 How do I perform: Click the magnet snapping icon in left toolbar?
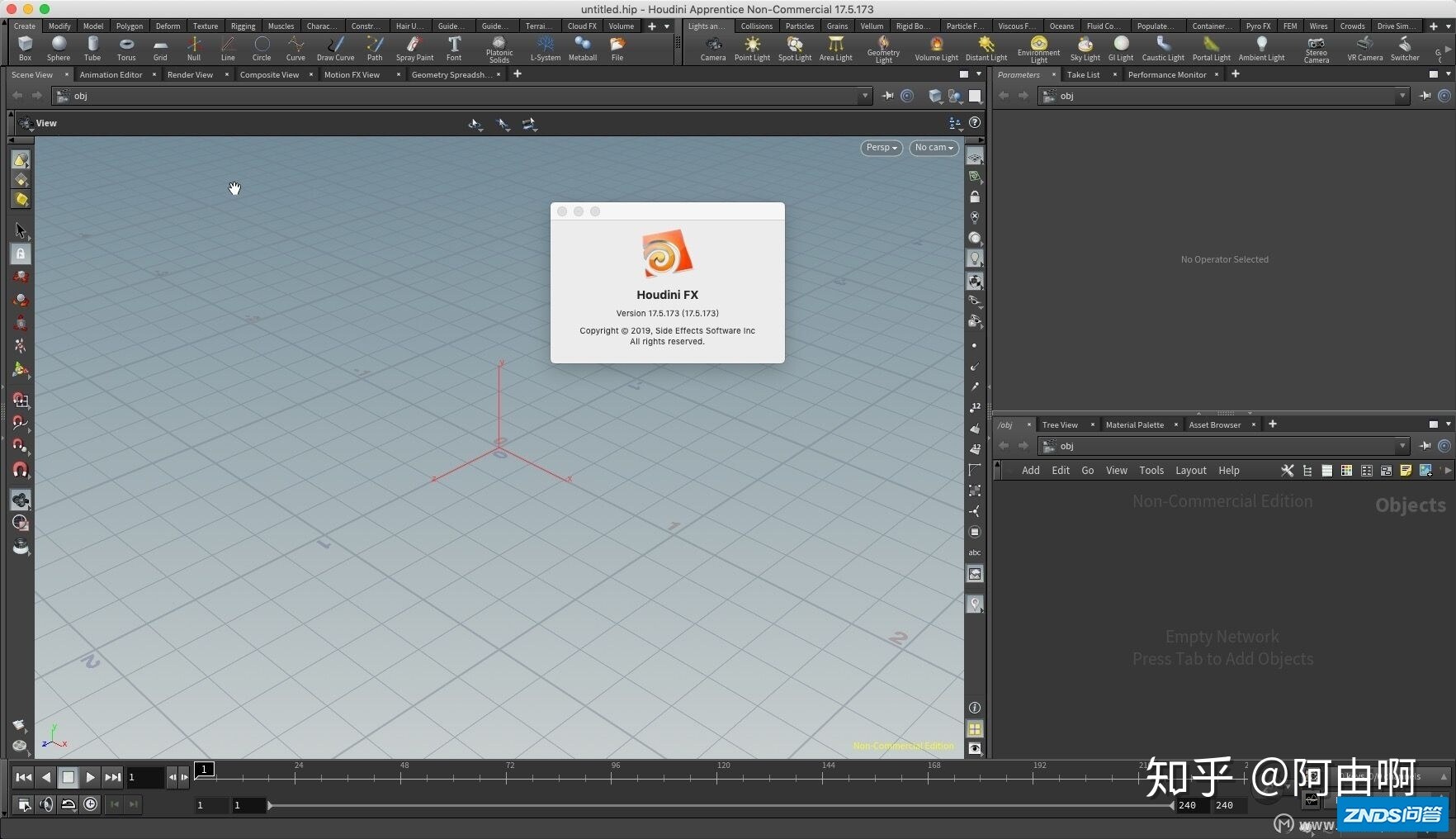click(x=21, y=469)
